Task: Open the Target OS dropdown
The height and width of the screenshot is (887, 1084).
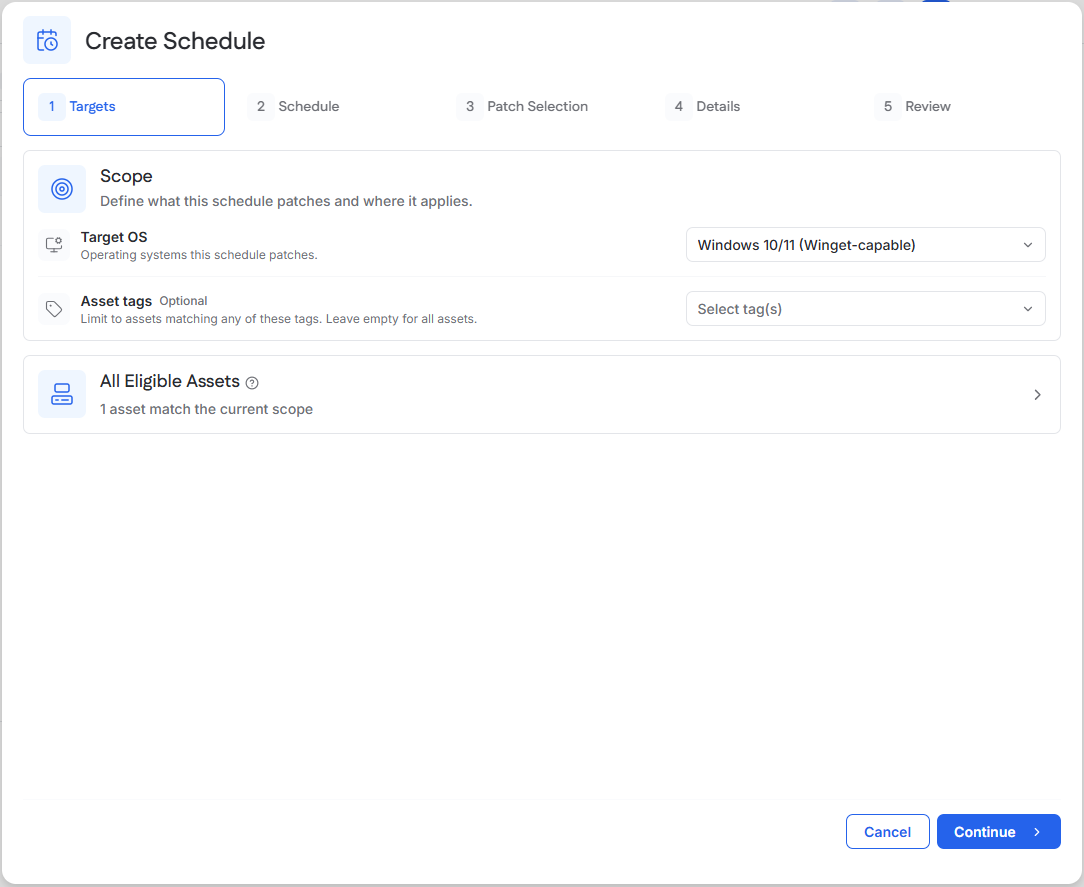Action: pyautogui.click(x=865, y=245)
